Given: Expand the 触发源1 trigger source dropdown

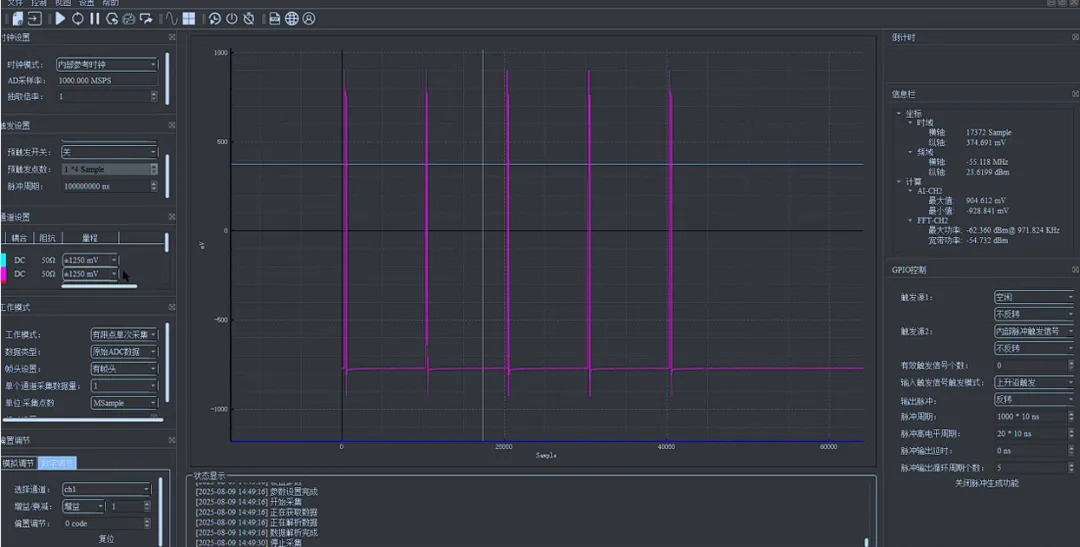Looking at the screenshot, I should (x=1033, y=297).
